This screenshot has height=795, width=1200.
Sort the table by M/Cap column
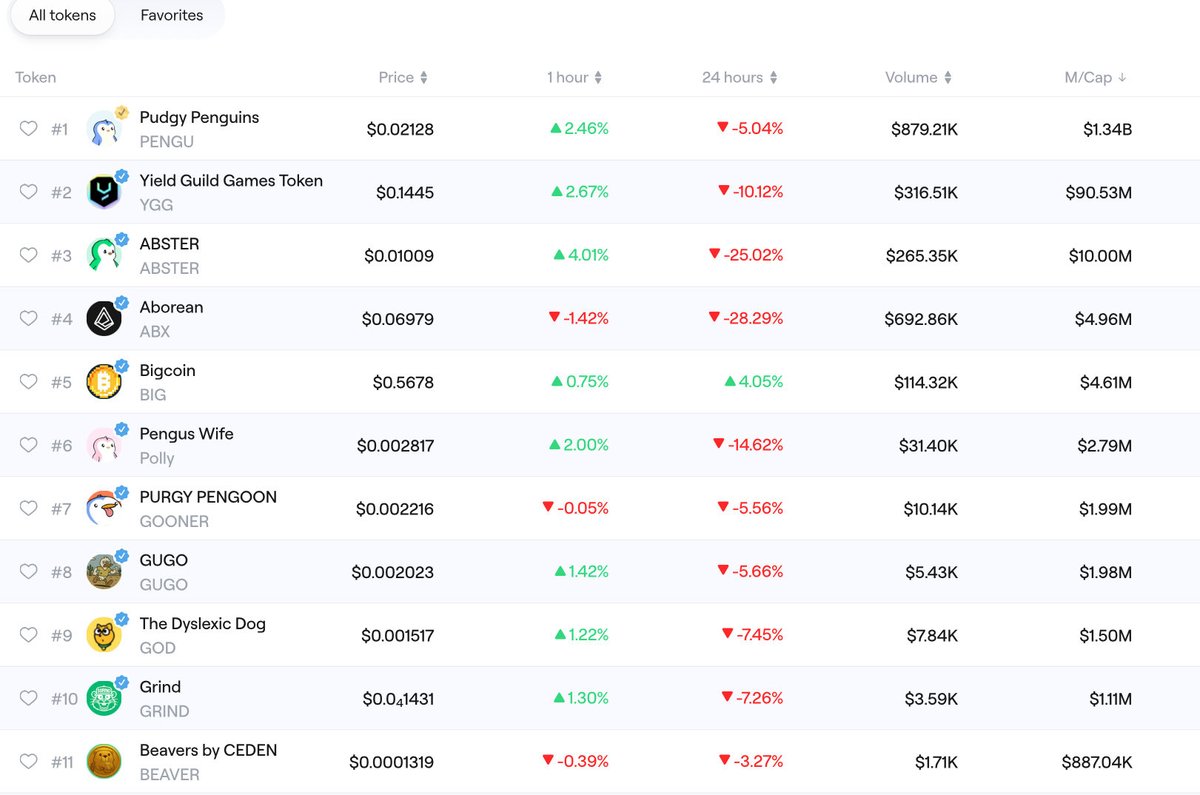[x=1095, y=77]
